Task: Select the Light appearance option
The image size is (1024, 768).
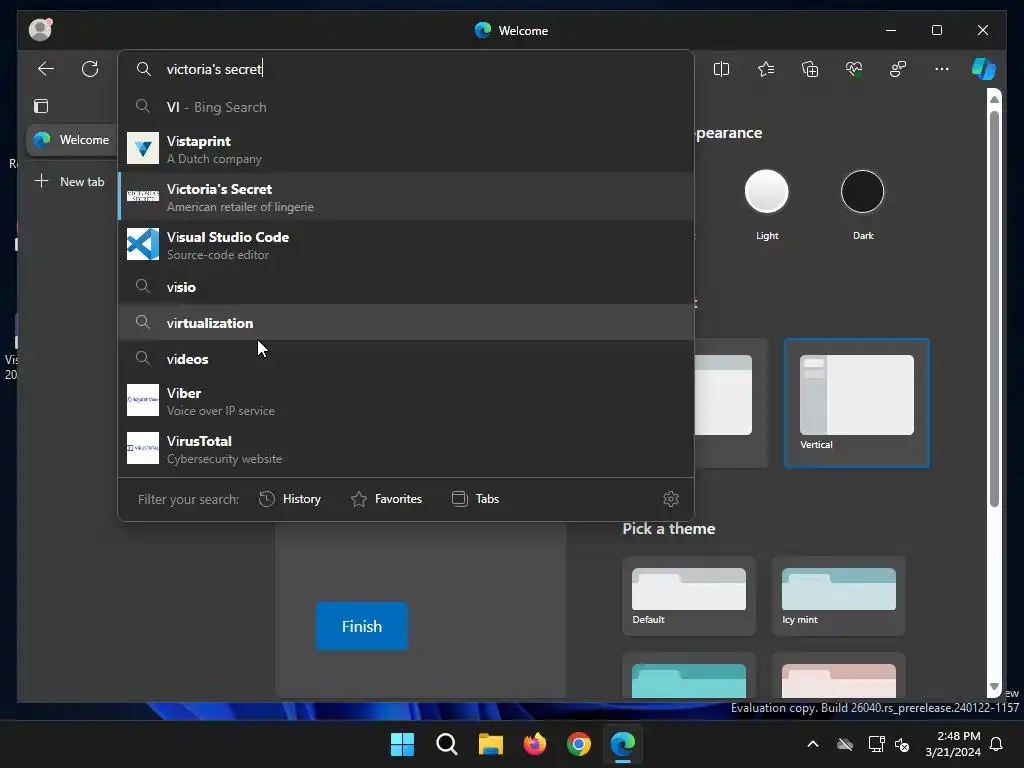Action: [x=767, y=192]
